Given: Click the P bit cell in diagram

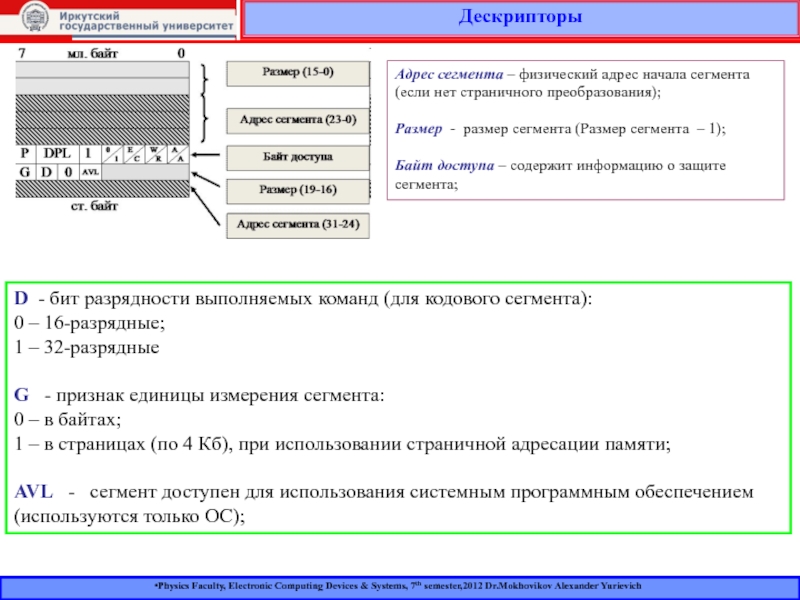Looking at the screenshot, I should tap(25, 155).
